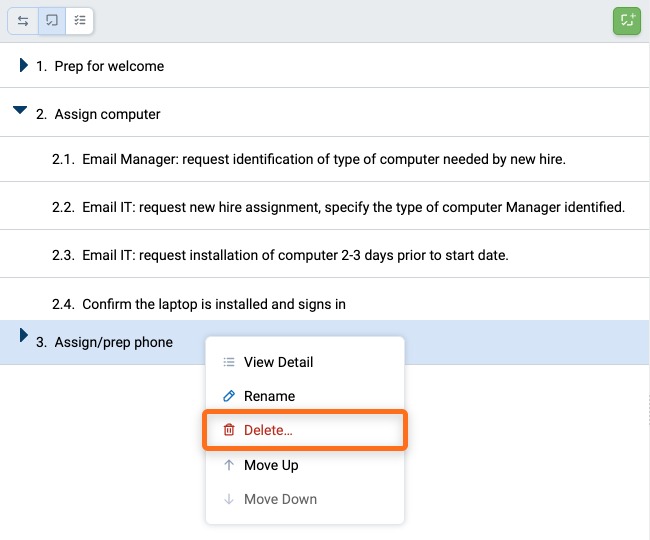
Task: Select the Prep for welcome row
Action: pos(324,65)
